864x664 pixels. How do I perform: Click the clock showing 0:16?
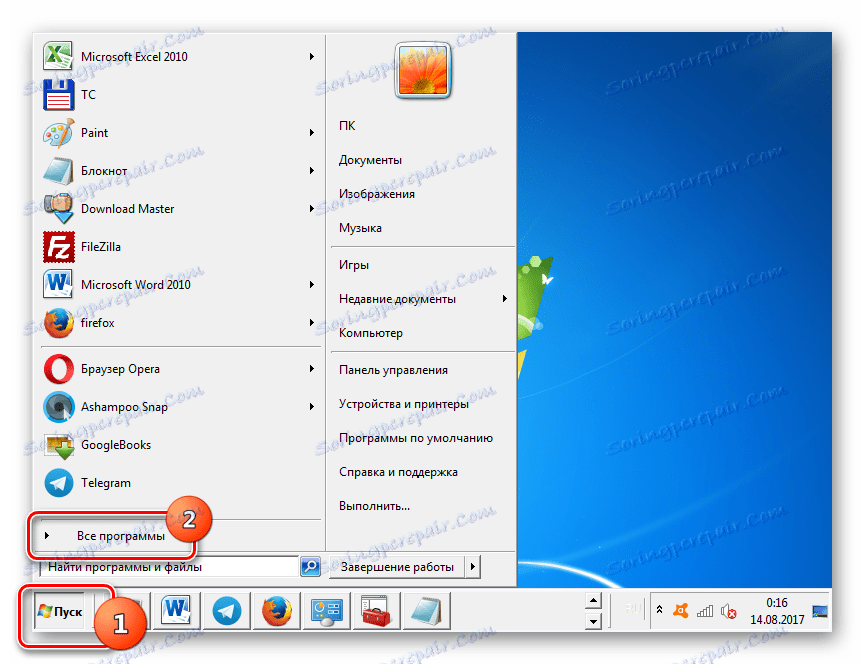click(777, 603)
